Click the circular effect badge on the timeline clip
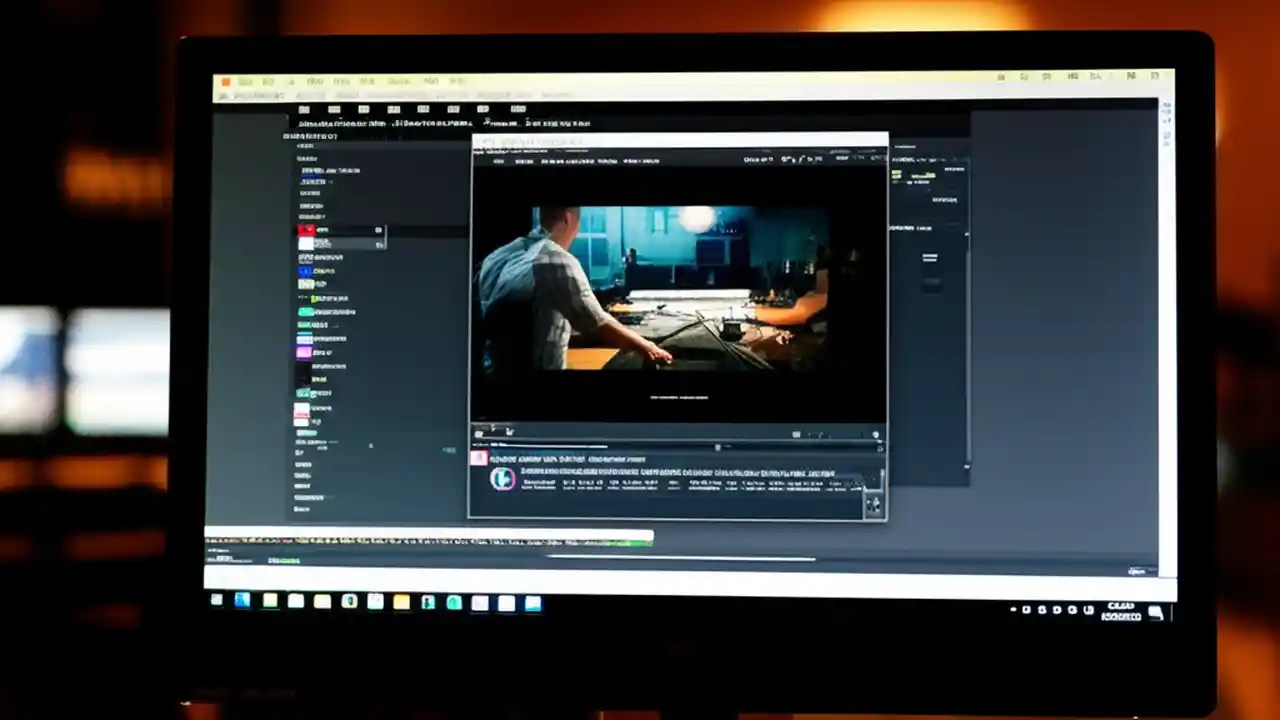Screen dimensions: 1280x720 tap(503, 478)
